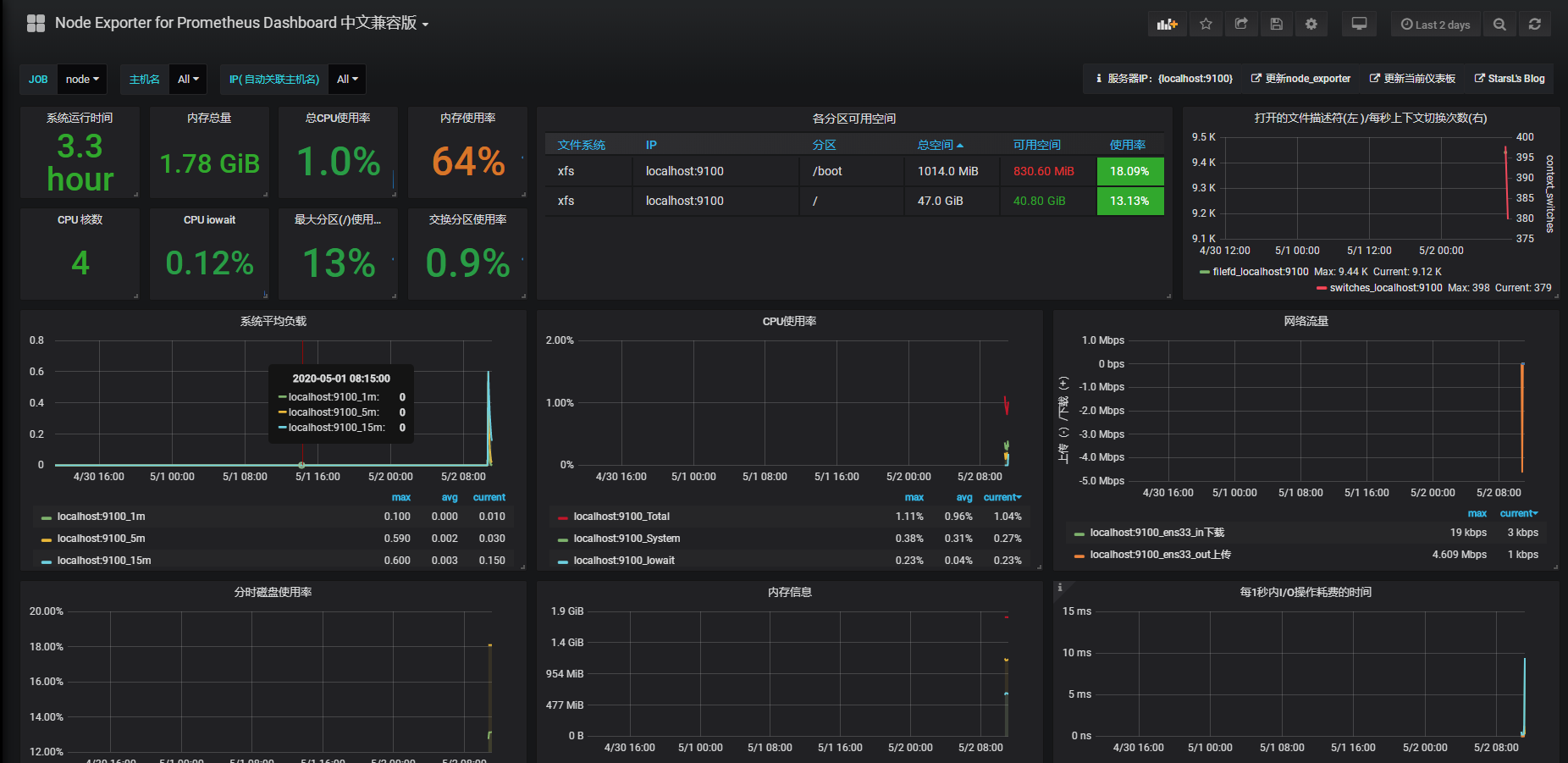
Task: Sort network legend by max column
Action: coord(1477,513)
